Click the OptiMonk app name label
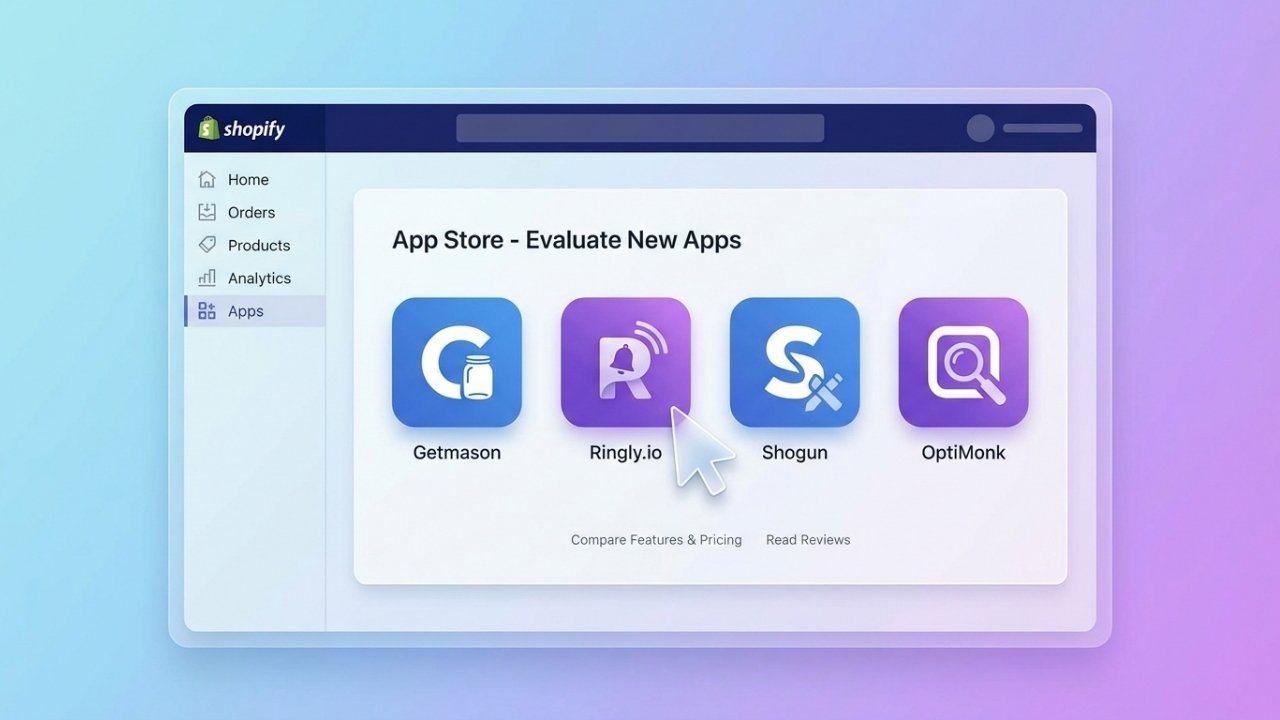Screen dimensions: 1280x720 (963, 453)
